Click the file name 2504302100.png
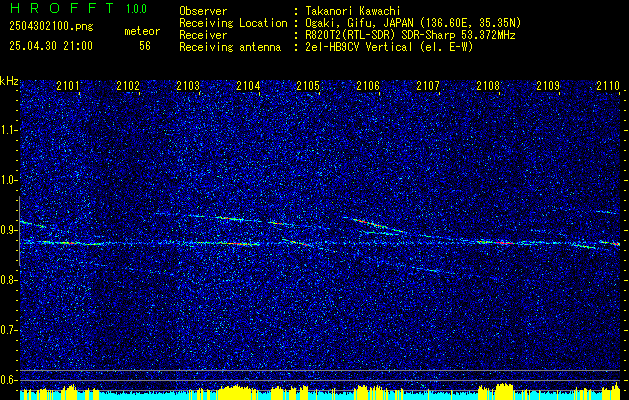 [x=51, y=27]
